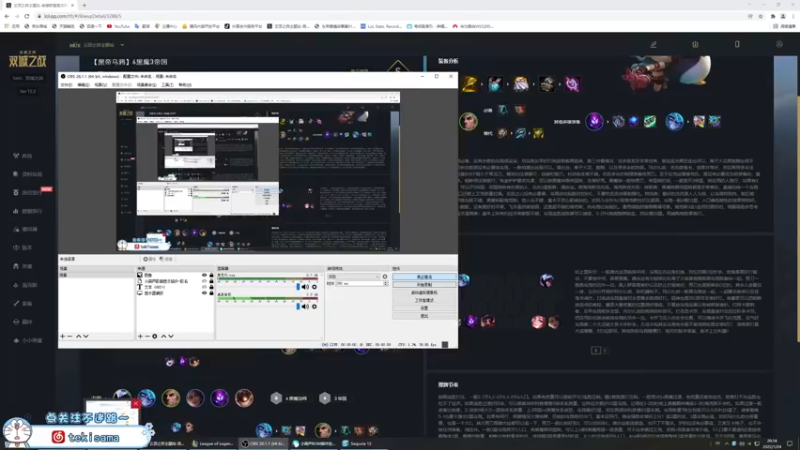Open the user account icon in site header
The height and width of the screenshot is (450, 800).
pos(779,44)
